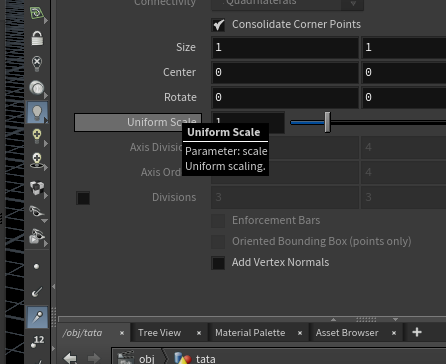
Task: Click the Rotate parameter label
Action: (180, 97)
